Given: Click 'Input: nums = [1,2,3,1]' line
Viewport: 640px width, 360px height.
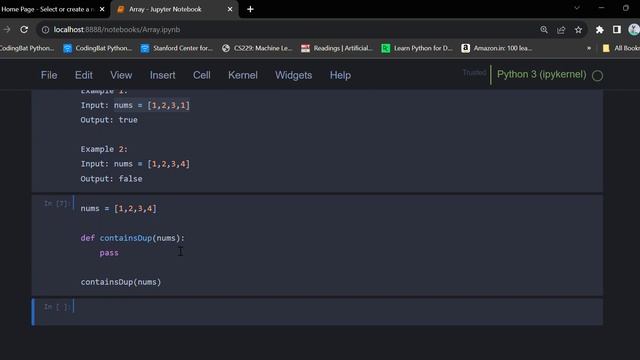Looking at the screenshot, I should click(135, 105).
